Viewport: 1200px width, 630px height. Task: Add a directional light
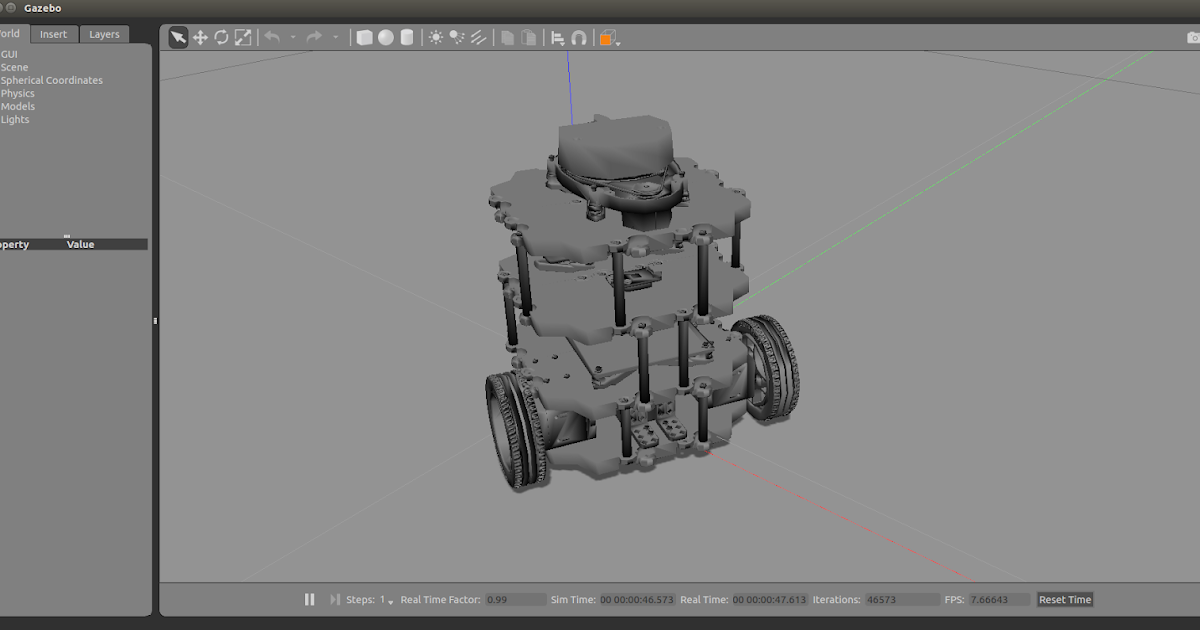coord(477,37)
